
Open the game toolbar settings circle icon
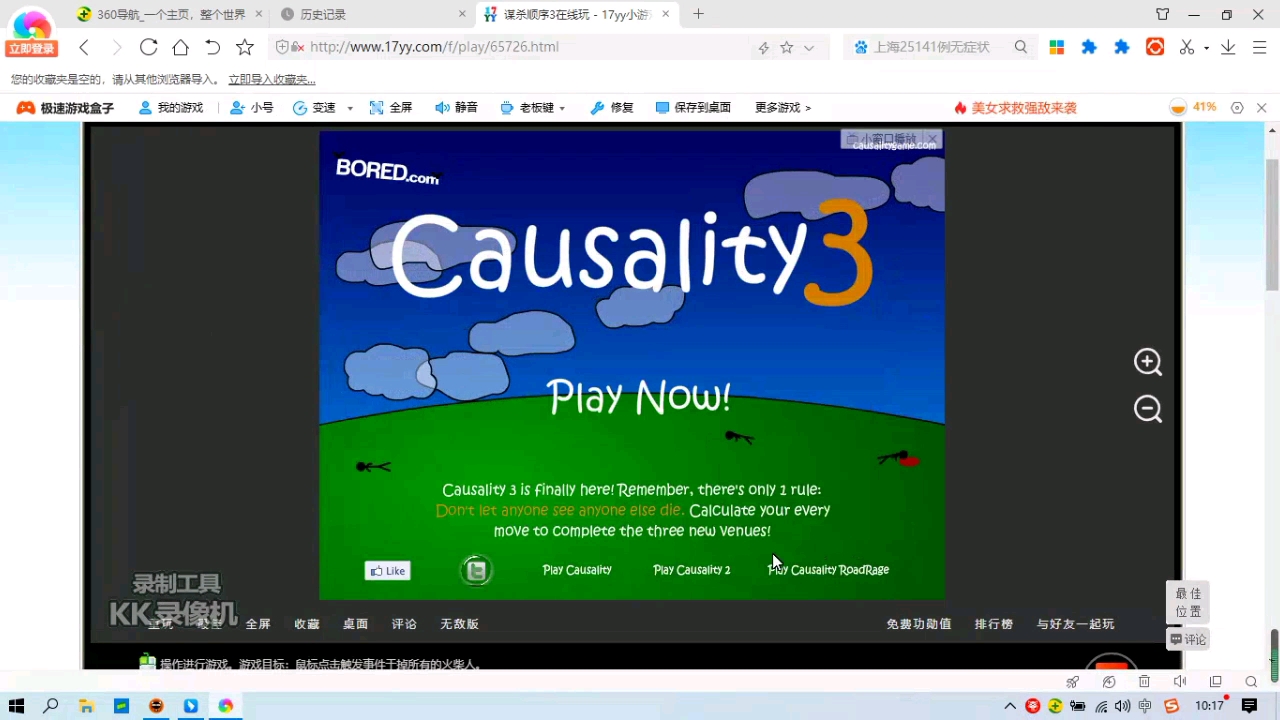click(x=1237, y=108)
